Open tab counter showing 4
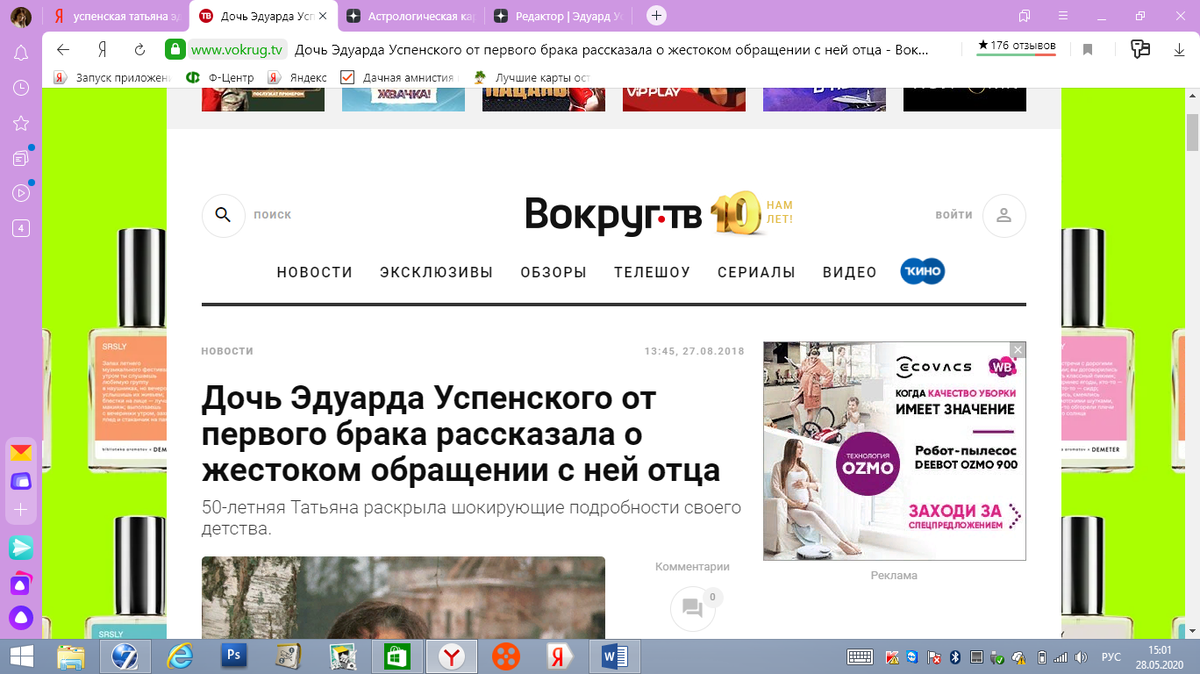The height and width of the screenshot is (674, 1200). click(20, 228)
